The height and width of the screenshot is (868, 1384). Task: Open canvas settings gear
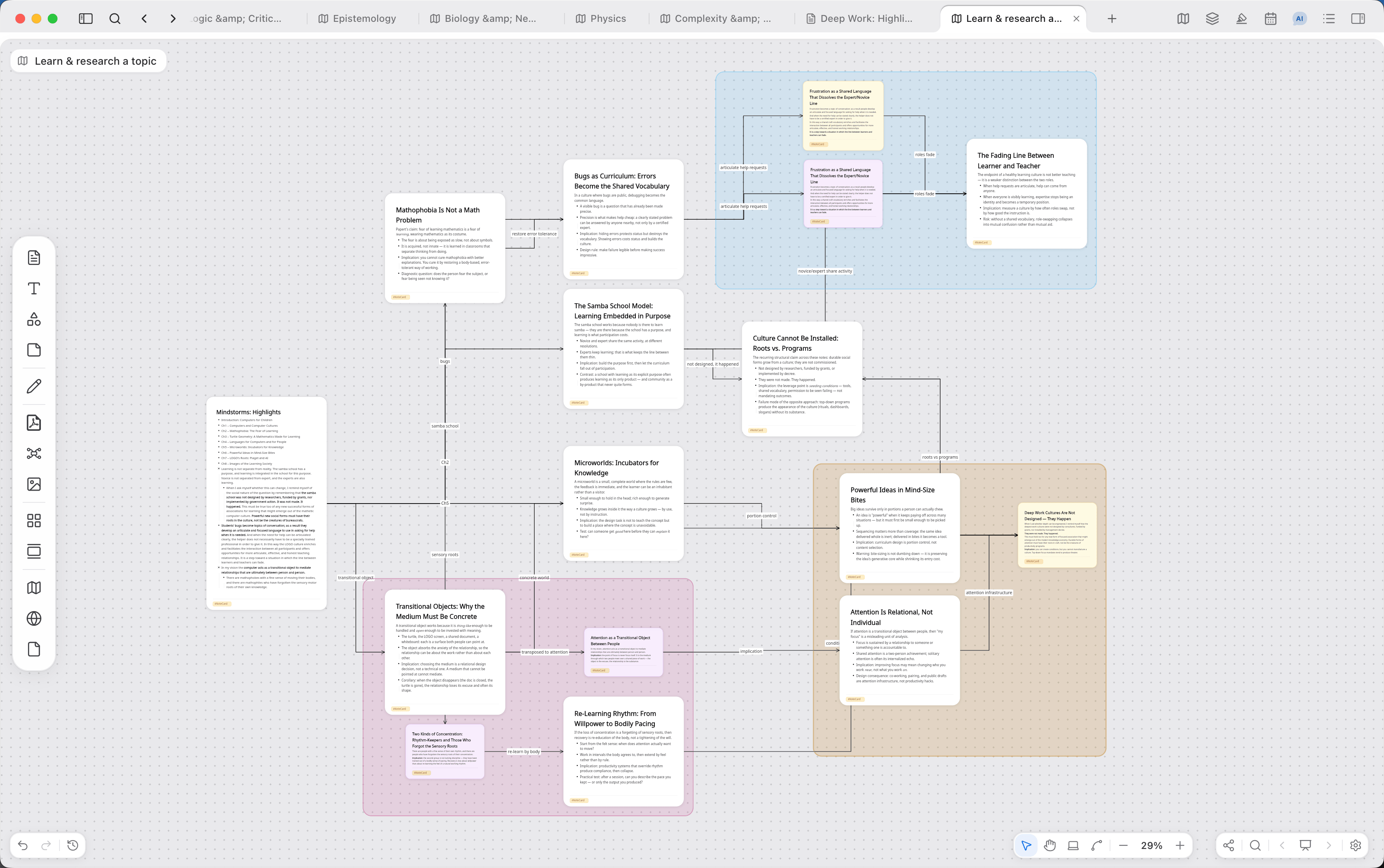click(x=1356, y=845)
